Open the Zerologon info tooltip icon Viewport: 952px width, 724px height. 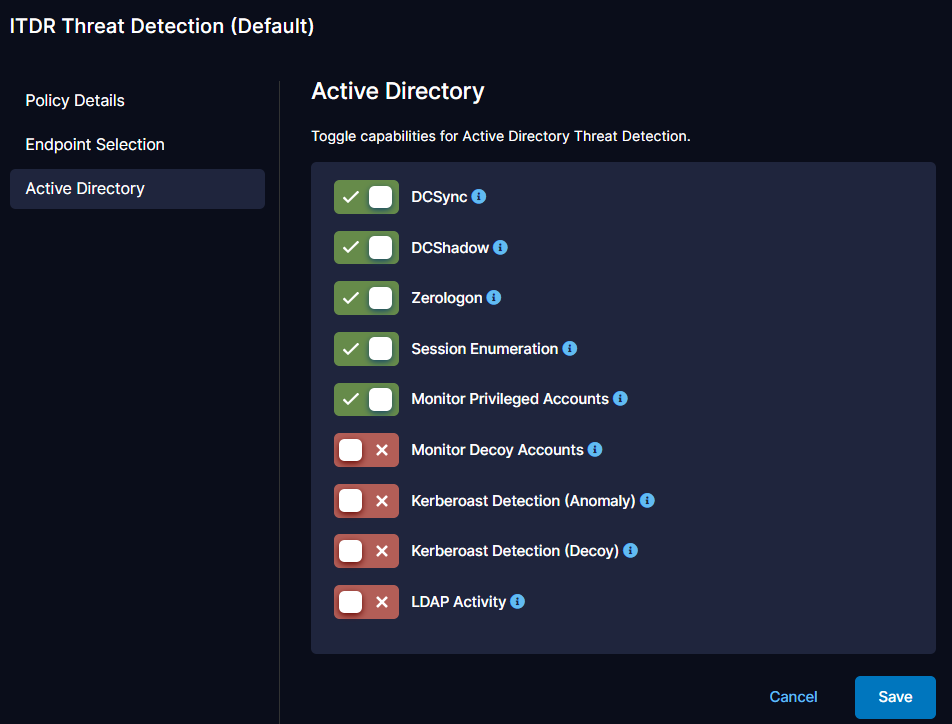click(x=494, y=298)
